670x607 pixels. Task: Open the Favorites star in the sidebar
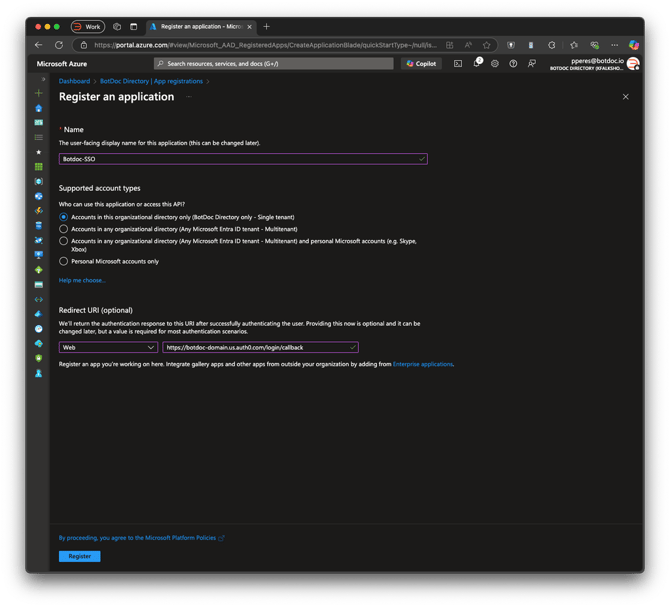[x=38, y=152]
